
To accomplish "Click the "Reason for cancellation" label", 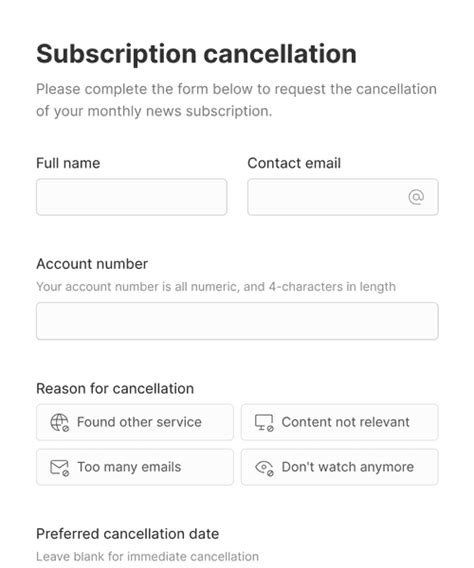I will click(115, 389).
